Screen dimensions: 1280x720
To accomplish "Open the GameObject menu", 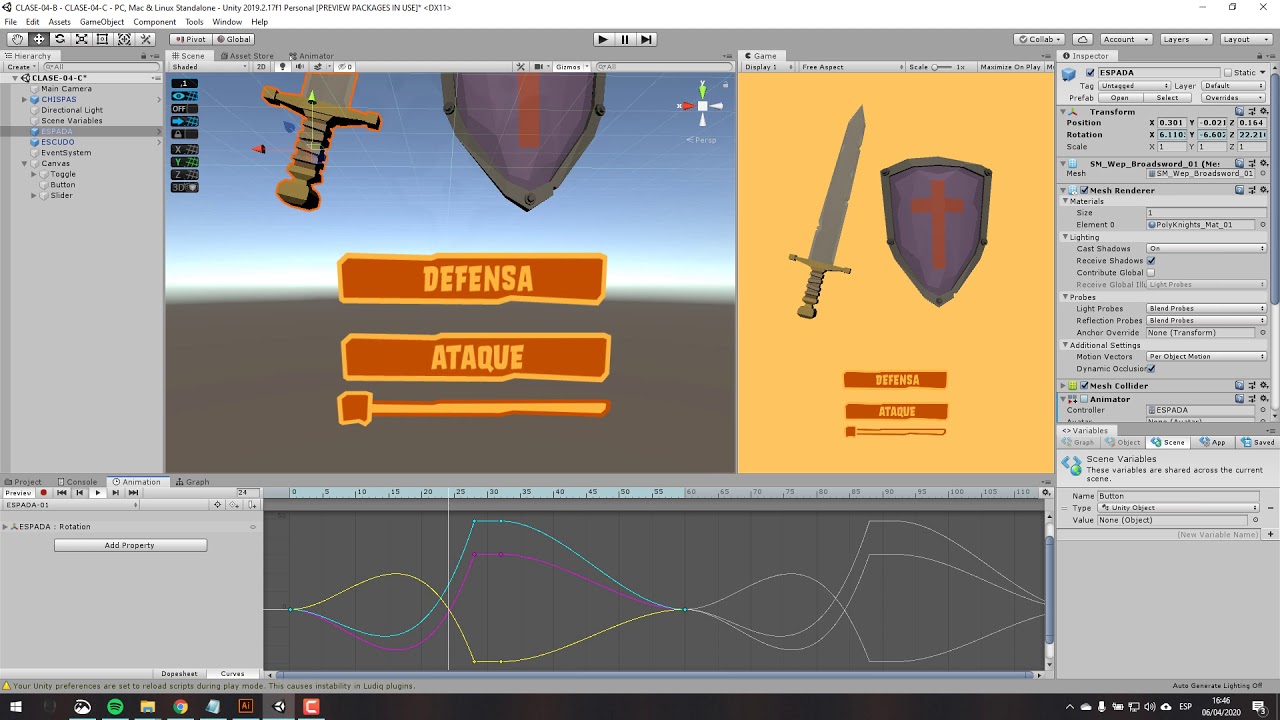I will (x=102, y=21).
